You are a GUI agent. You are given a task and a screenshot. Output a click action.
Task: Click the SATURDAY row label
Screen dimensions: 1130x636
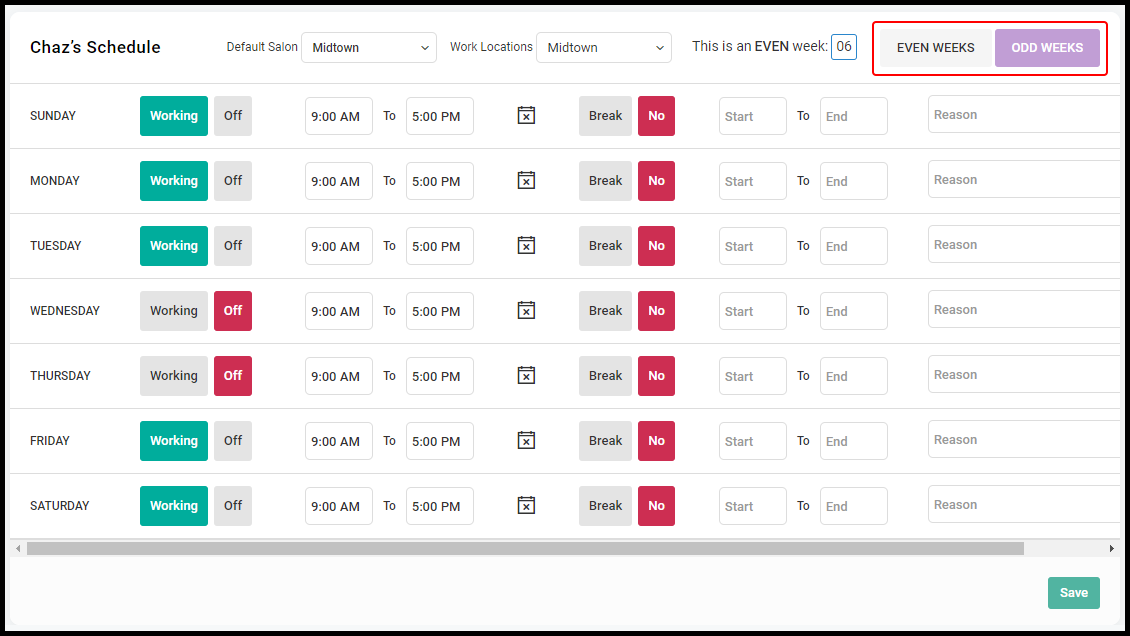tap(60, 506)
